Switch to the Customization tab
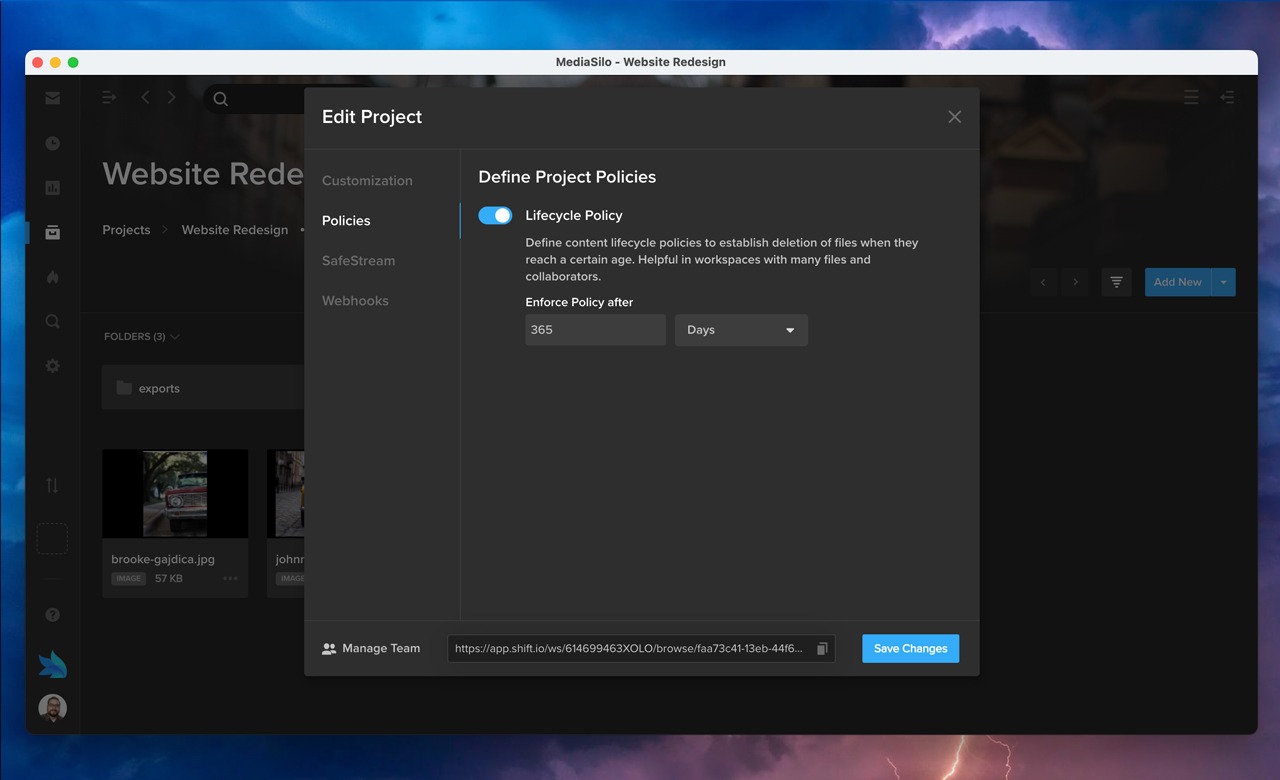This screenshot has height=780, width=1280. click(x=367, y=181)
